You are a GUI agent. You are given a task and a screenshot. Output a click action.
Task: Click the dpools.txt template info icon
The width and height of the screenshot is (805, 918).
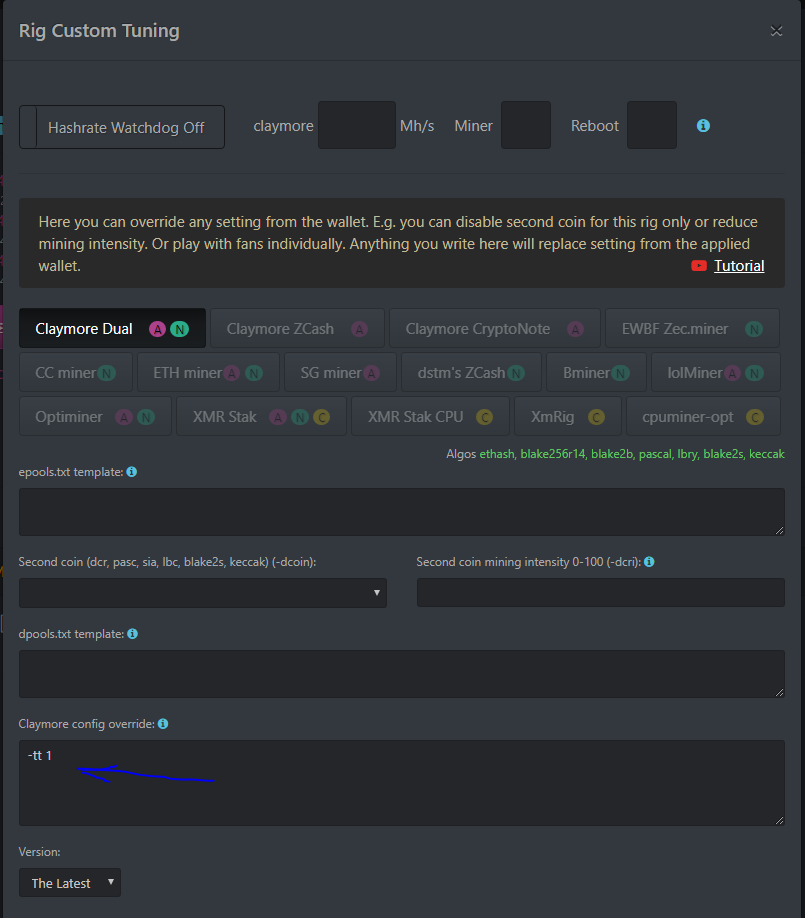coord(132,633)
